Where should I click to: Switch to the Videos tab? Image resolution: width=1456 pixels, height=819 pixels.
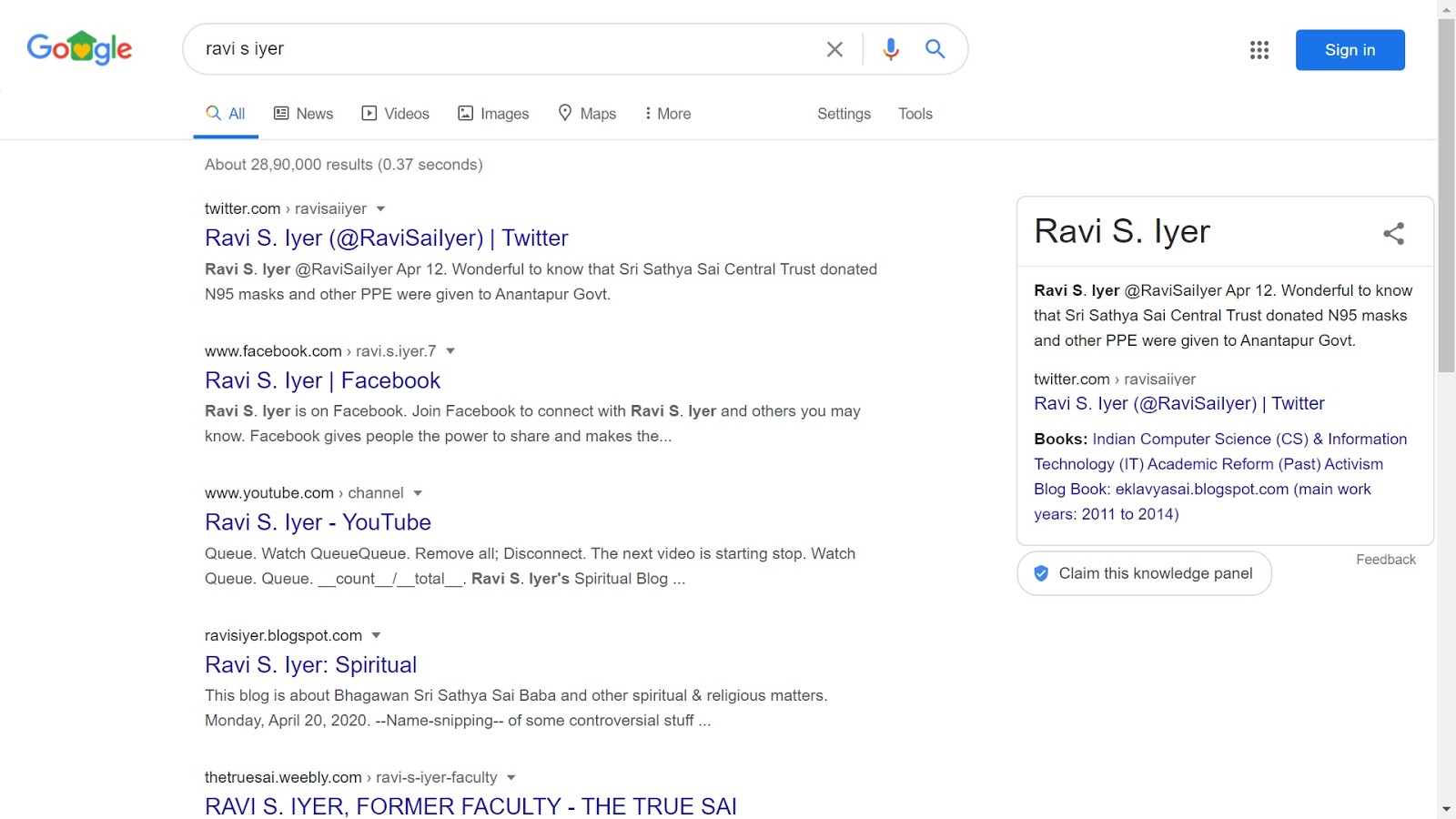tap(395, 113)
